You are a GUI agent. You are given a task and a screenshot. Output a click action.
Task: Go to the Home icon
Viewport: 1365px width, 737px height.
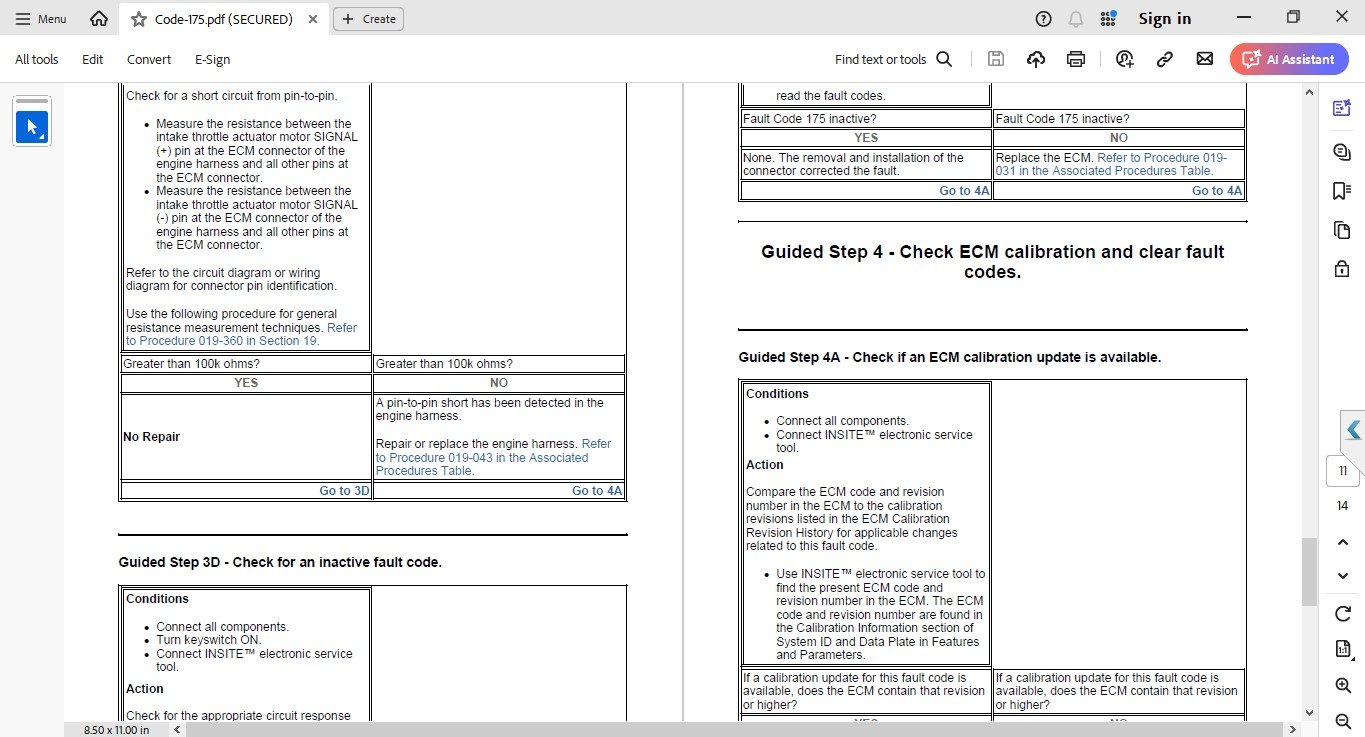(98, 18)
